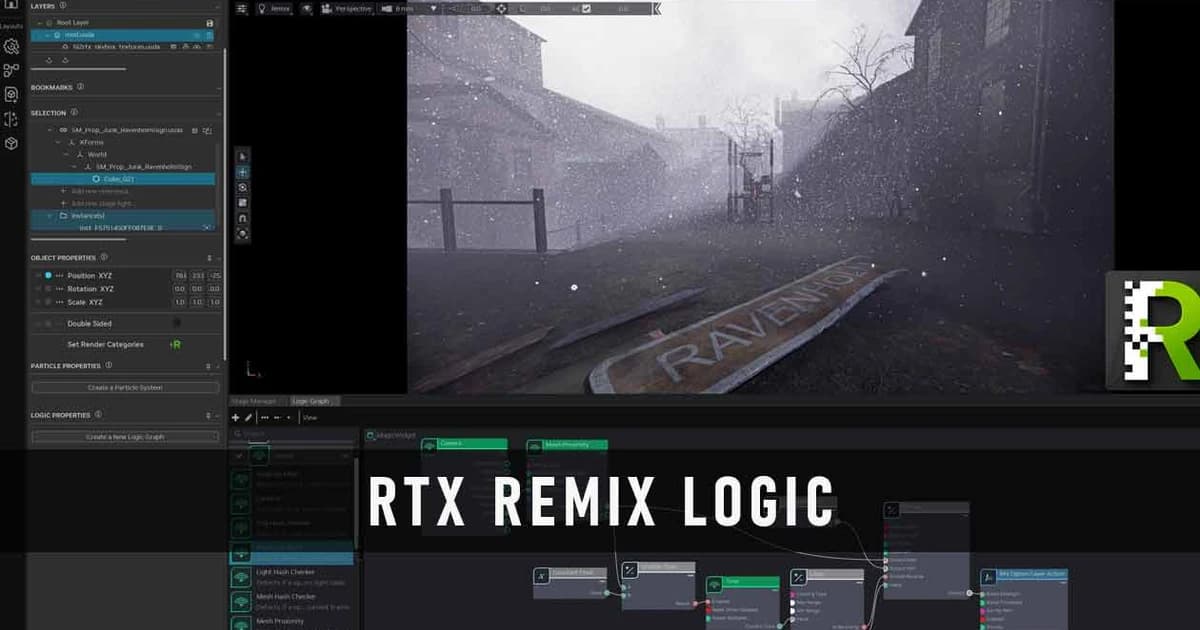Click the Position X value slider field

tap(182, 274)
